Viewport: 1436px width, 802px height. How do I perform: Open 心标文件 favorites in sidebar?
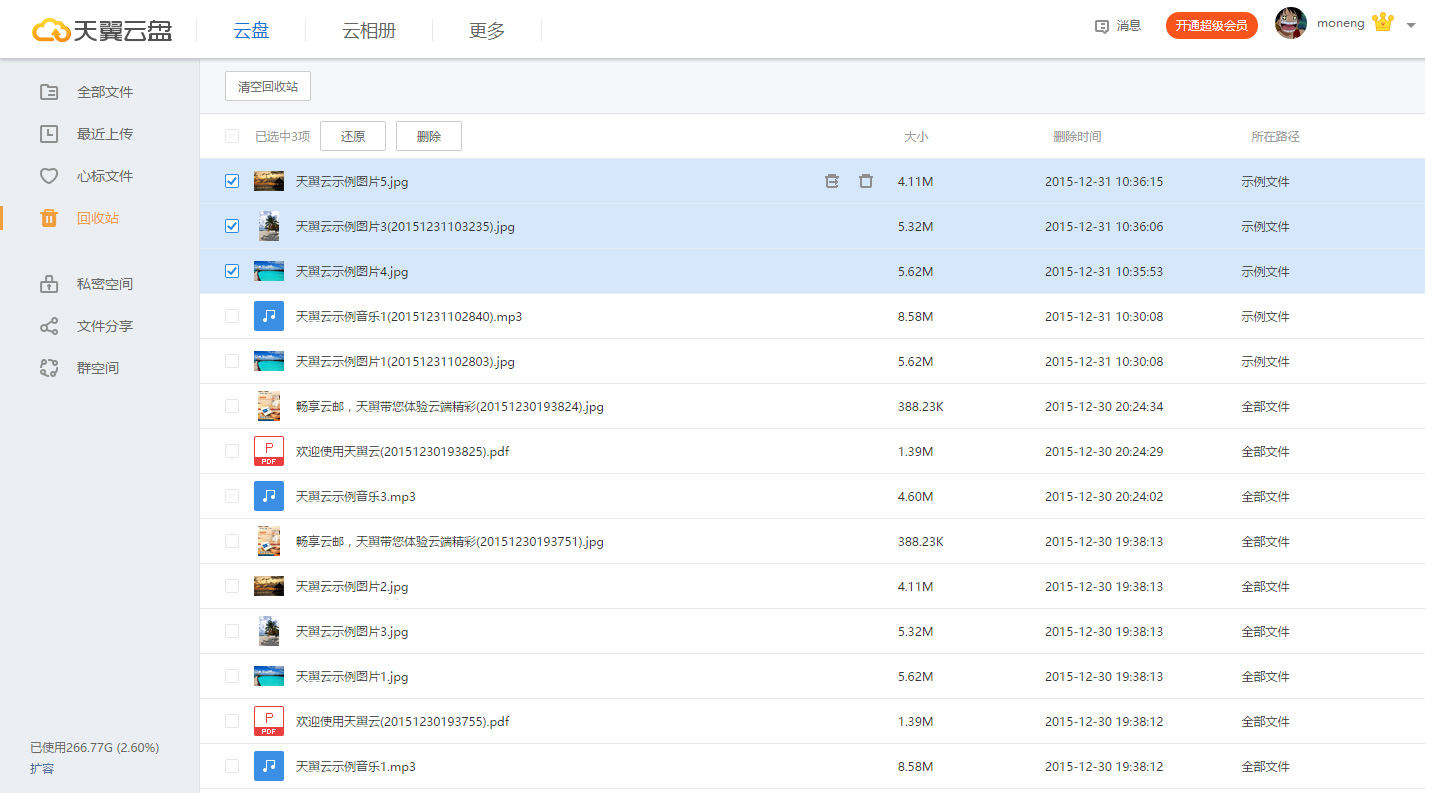[48, 175]
